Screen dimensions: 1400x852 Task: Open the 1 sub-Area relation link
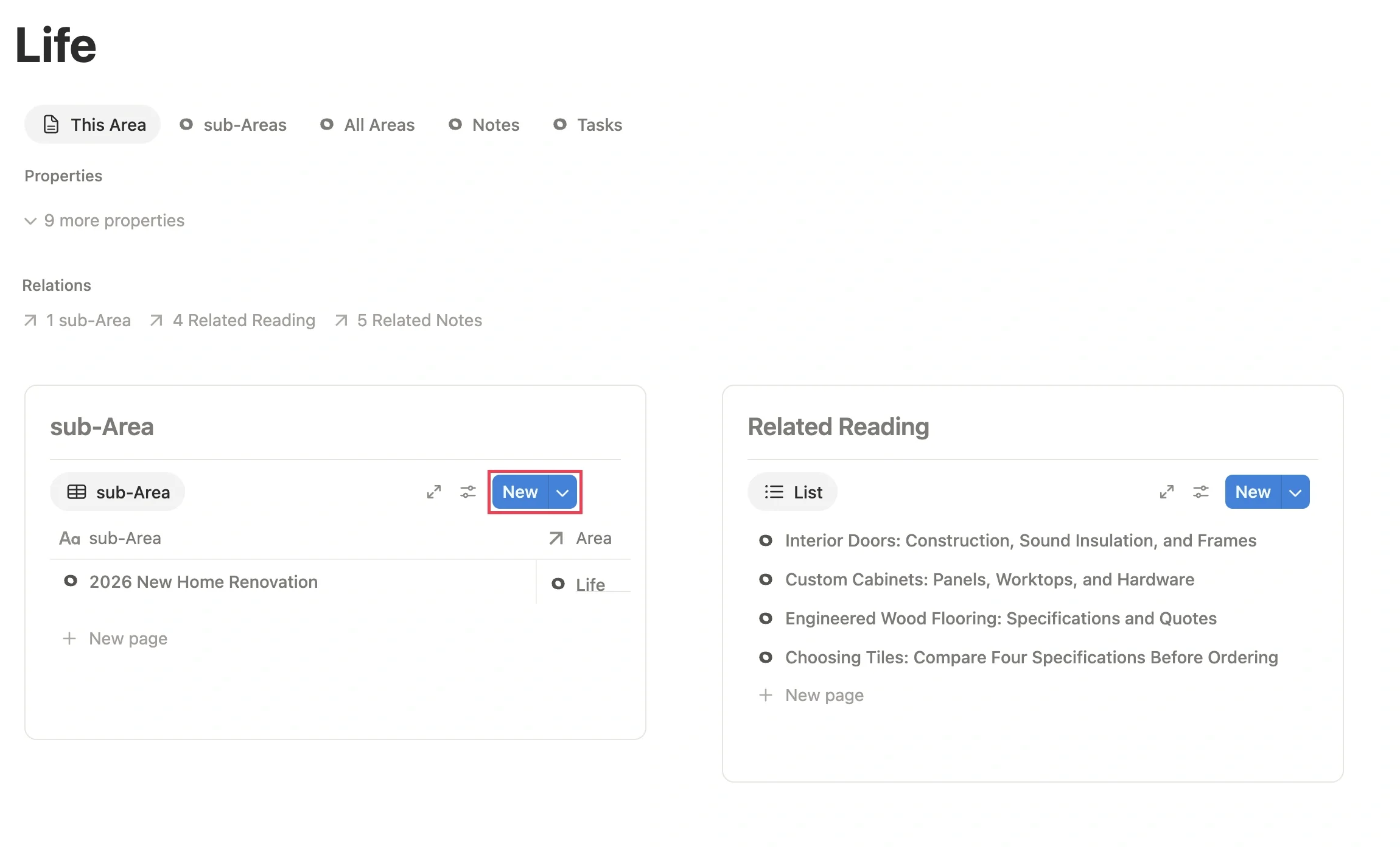click(x=77, y=320)
